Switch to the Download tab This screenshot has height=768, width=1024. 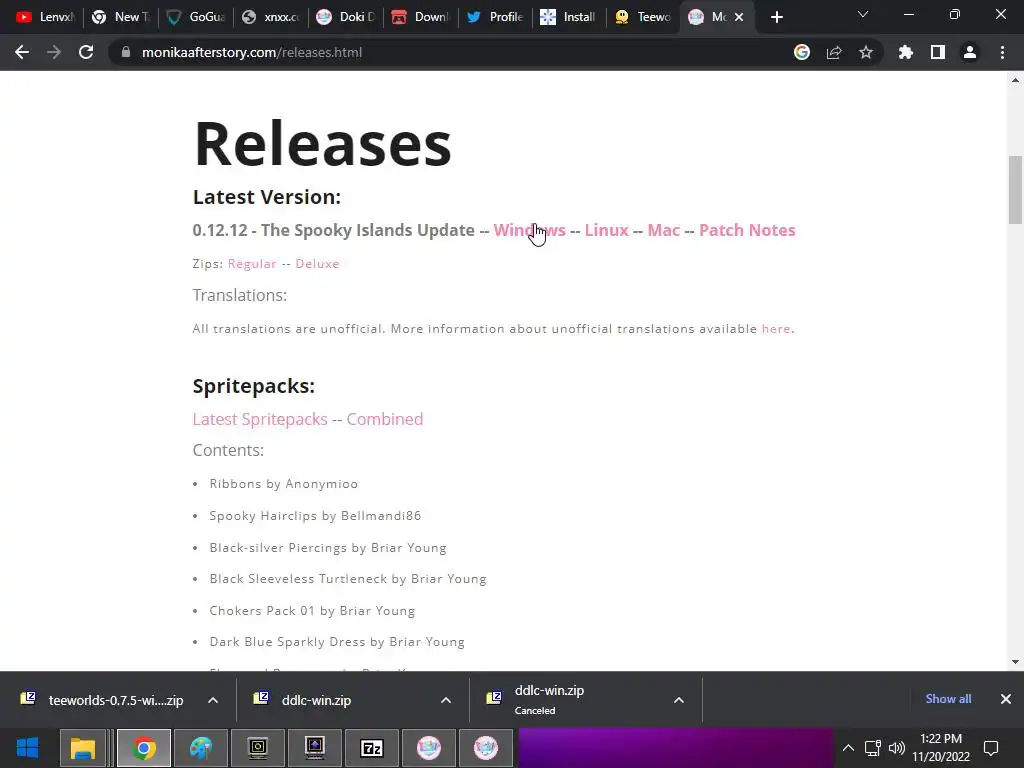point(421,17)
